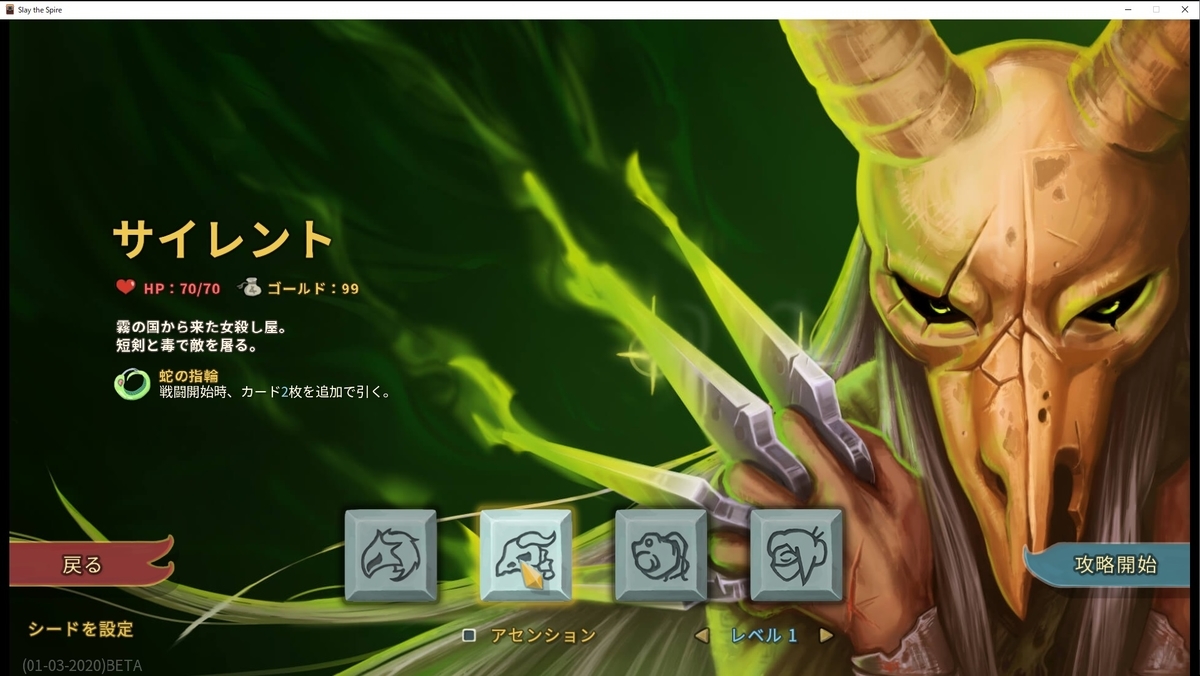Select the Defect character portrait button
Viewport: 1200px width, 676px height.
[x=661, y=555]
